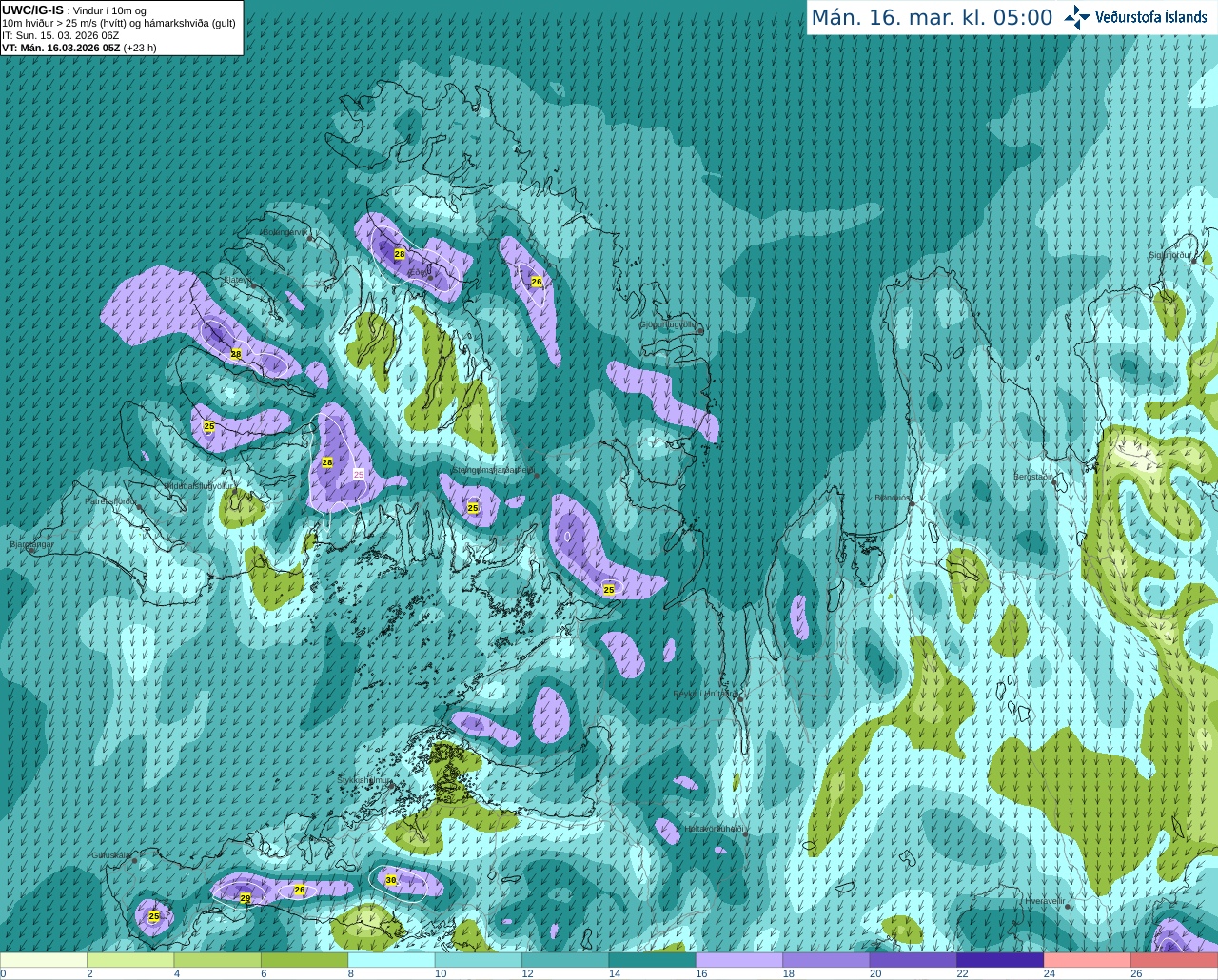Click the yellow 25 marker below Steingrímsfjarðarheiði
This screenshot has height=980, width=1218.
[x=473, y=508]
